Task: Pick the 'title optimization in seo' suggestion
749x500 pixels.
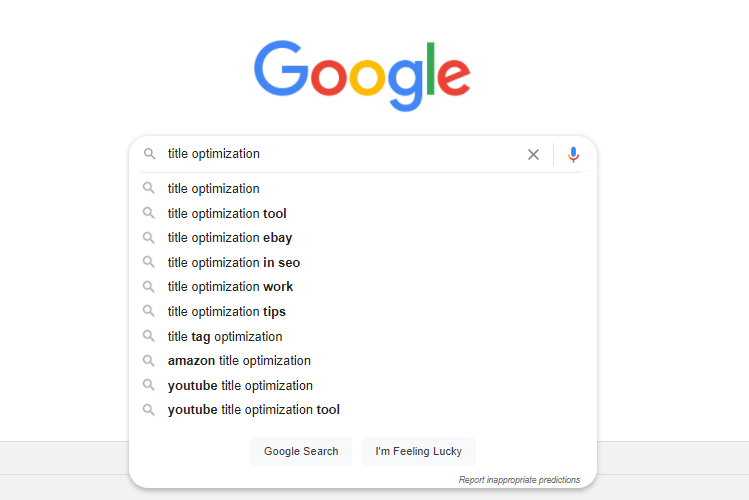Action: point(363,263)
